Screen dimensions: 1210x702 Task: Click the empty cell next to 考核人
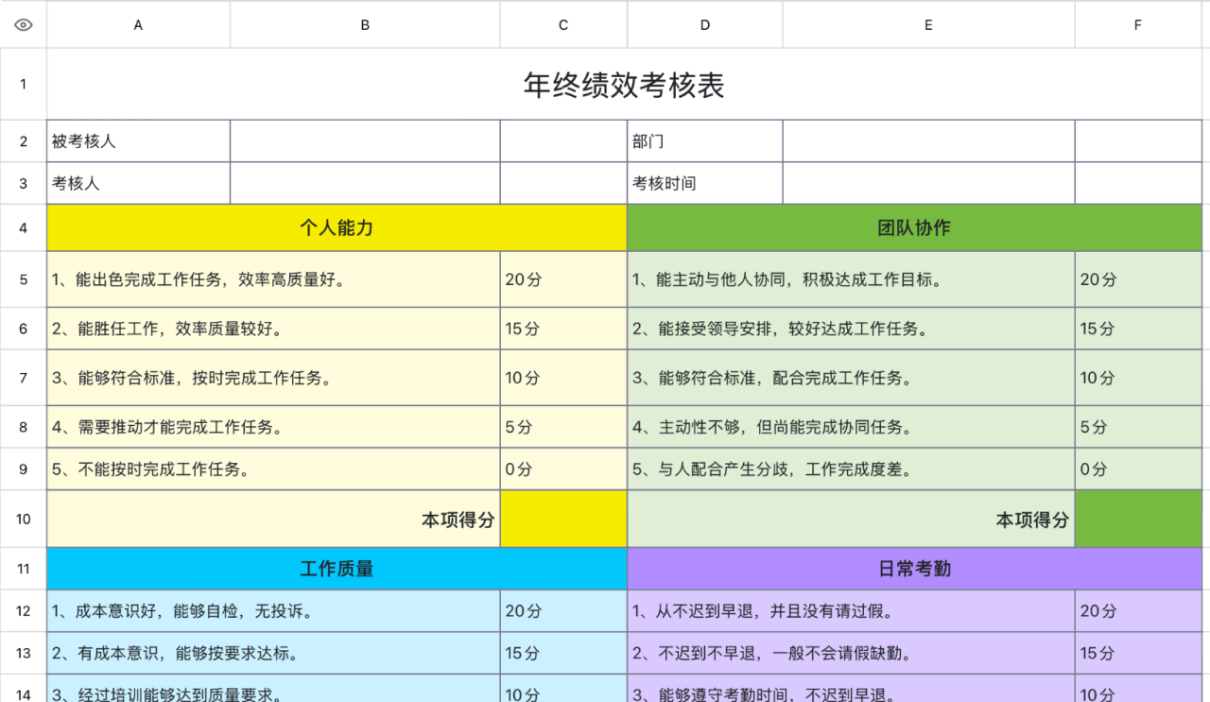pyautogui.click(x=365, y=183)
